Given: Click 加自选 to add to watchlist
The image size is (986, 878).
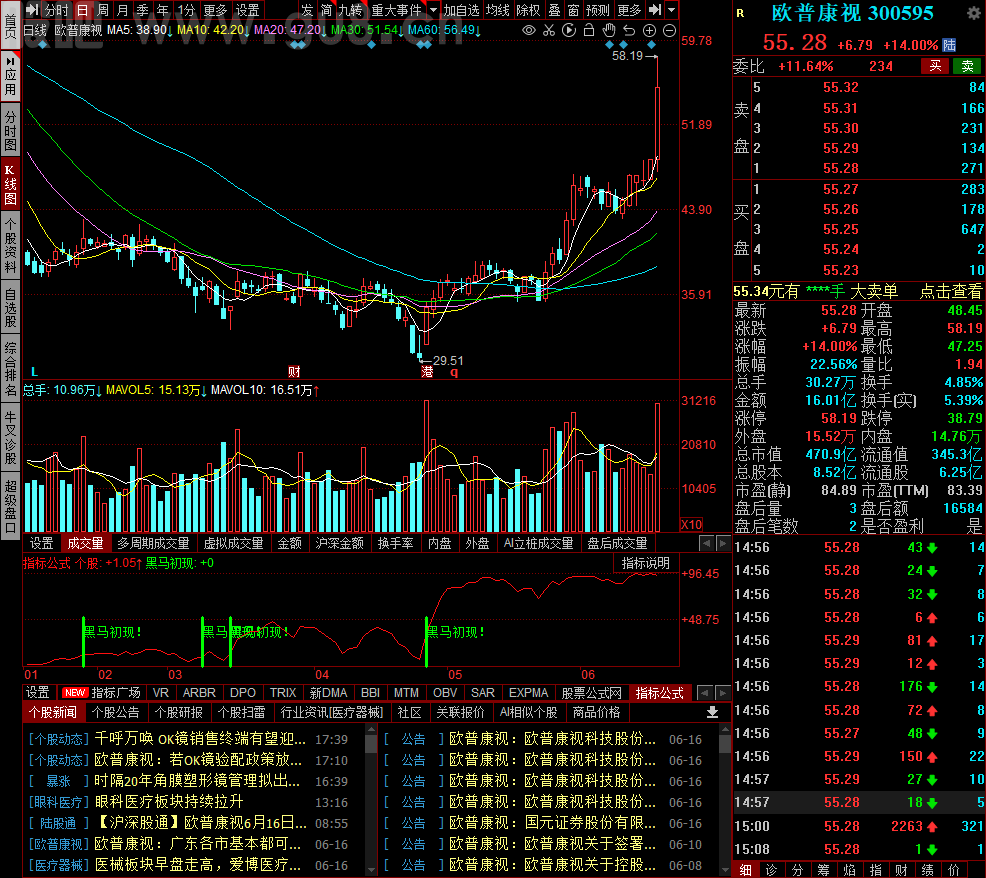Looking at the screenshot, I should 461,10.
